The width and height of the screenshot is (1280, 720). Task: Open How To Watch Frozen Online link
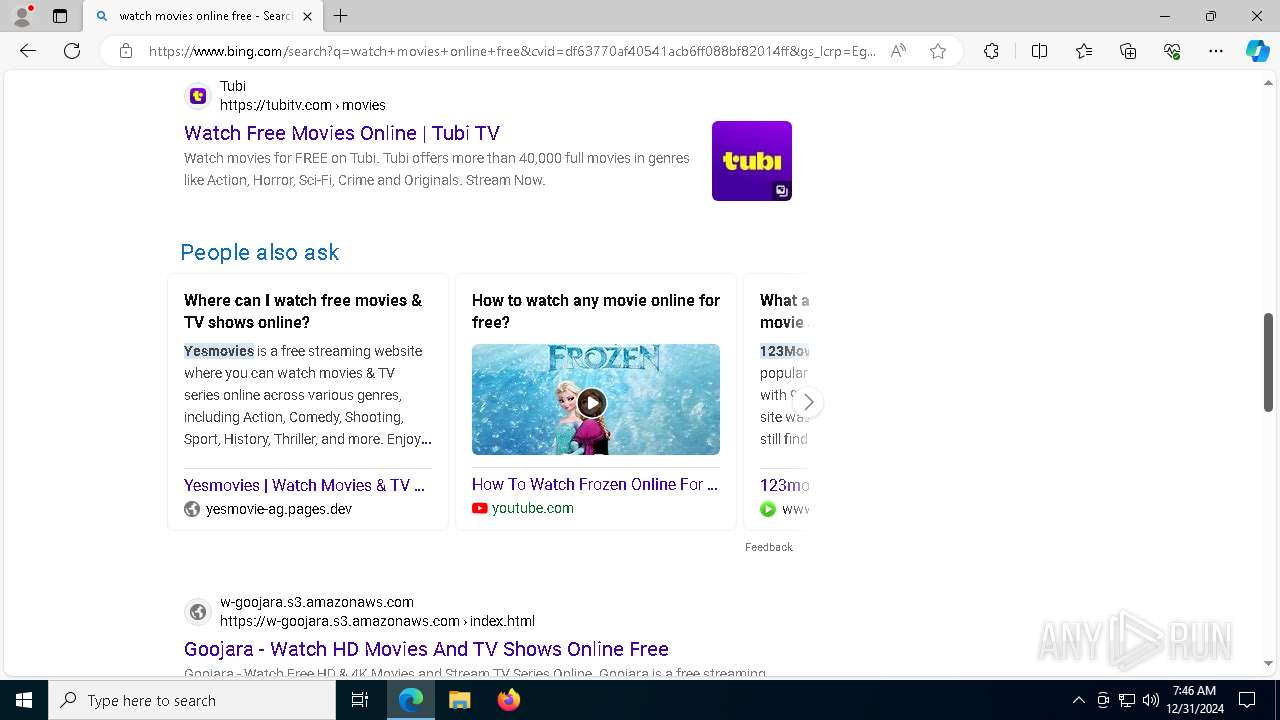point(595,484)
